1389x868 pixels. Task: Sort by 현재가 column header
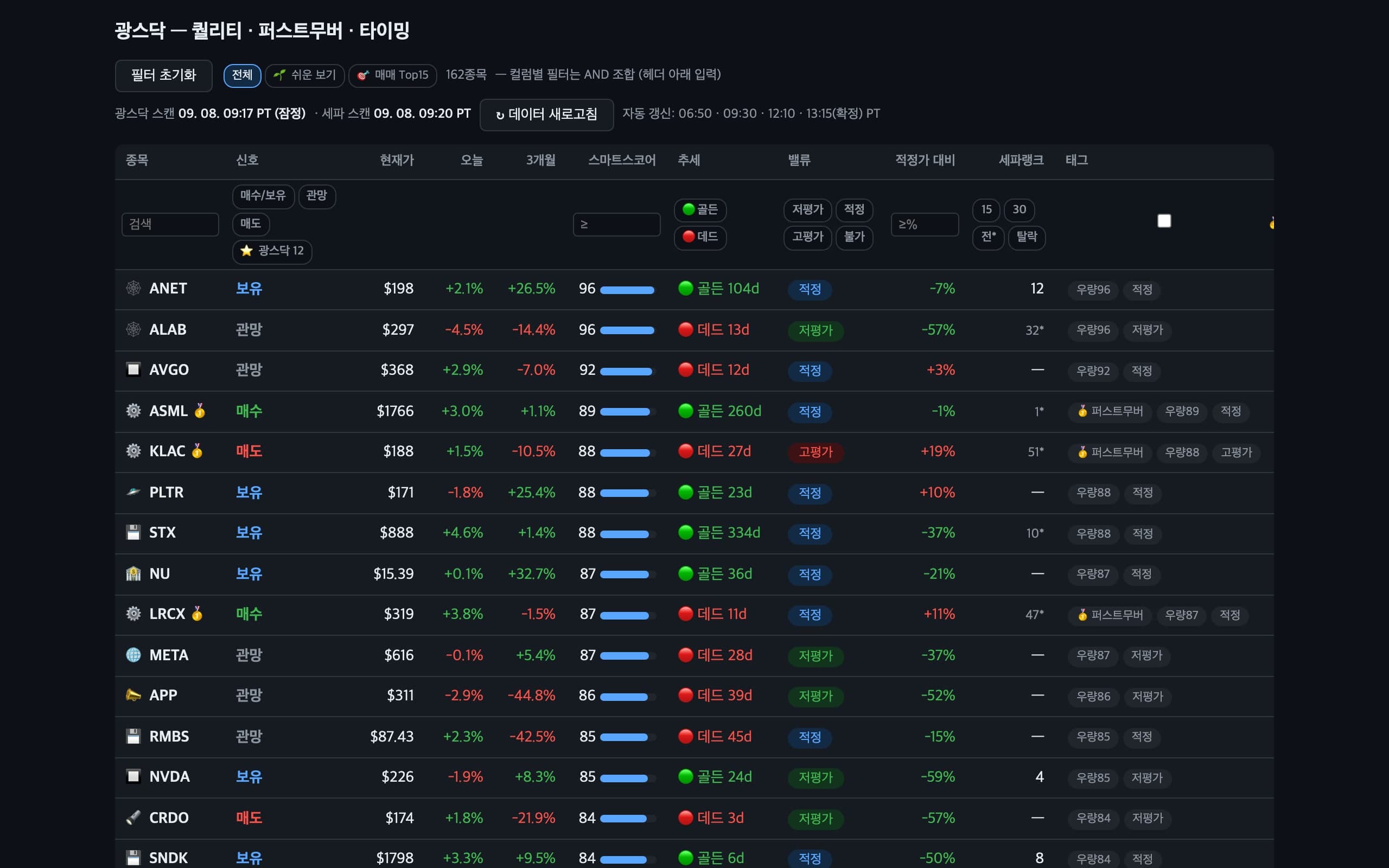(x=397, y=160)
